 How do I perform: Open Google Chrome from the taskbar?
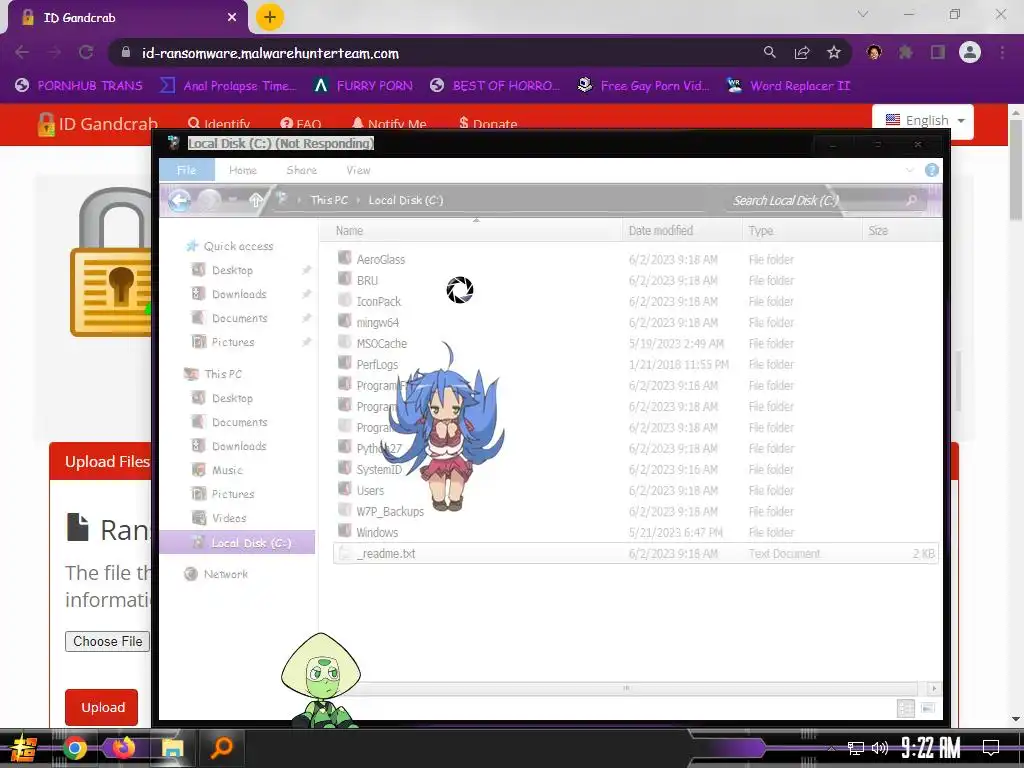pyautogui.click(x=74, y=748)
